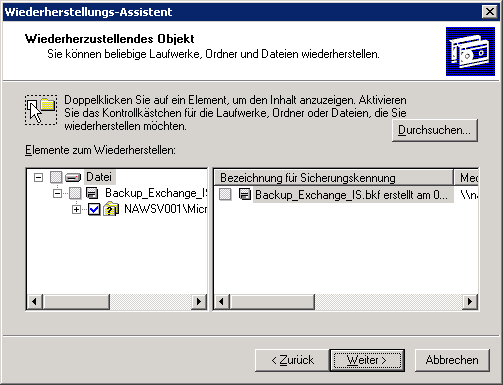Screen dimensions: 503x385
Task: Toggle checkbox next to Backup_Exchange_IS in tree
Action: 75,193
